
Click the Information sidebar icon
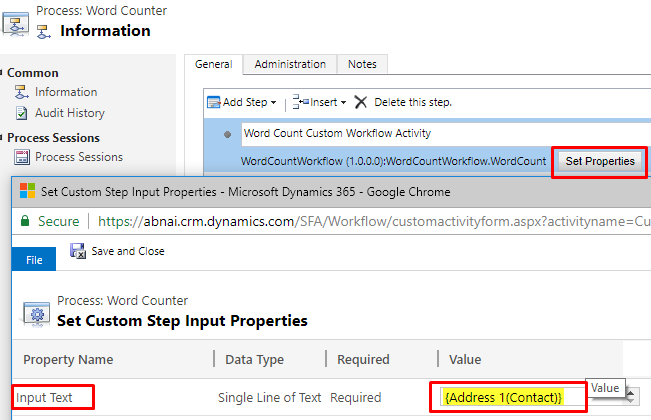[22, 92]
